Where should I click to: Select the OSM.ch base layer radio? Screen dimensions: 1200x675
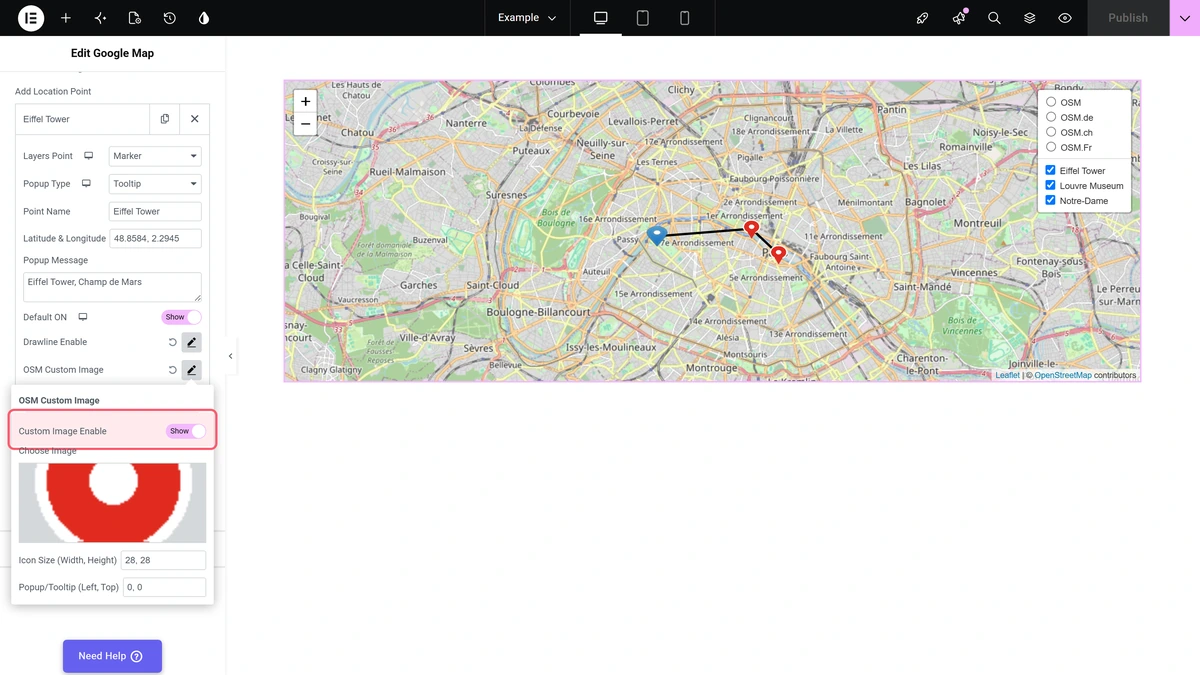click(1051, 132)
